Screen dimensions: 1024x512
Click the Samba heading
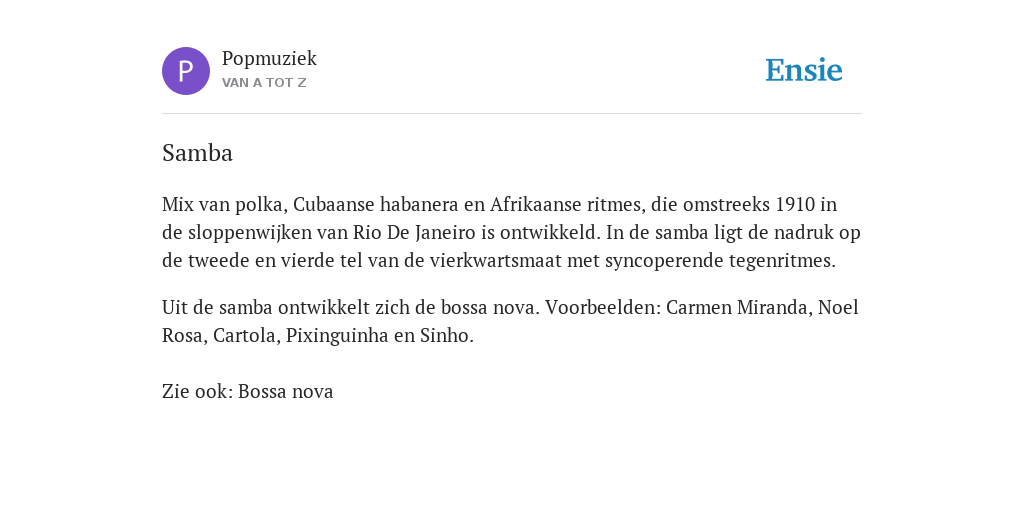pyautogui.click(x=197, y=153)
